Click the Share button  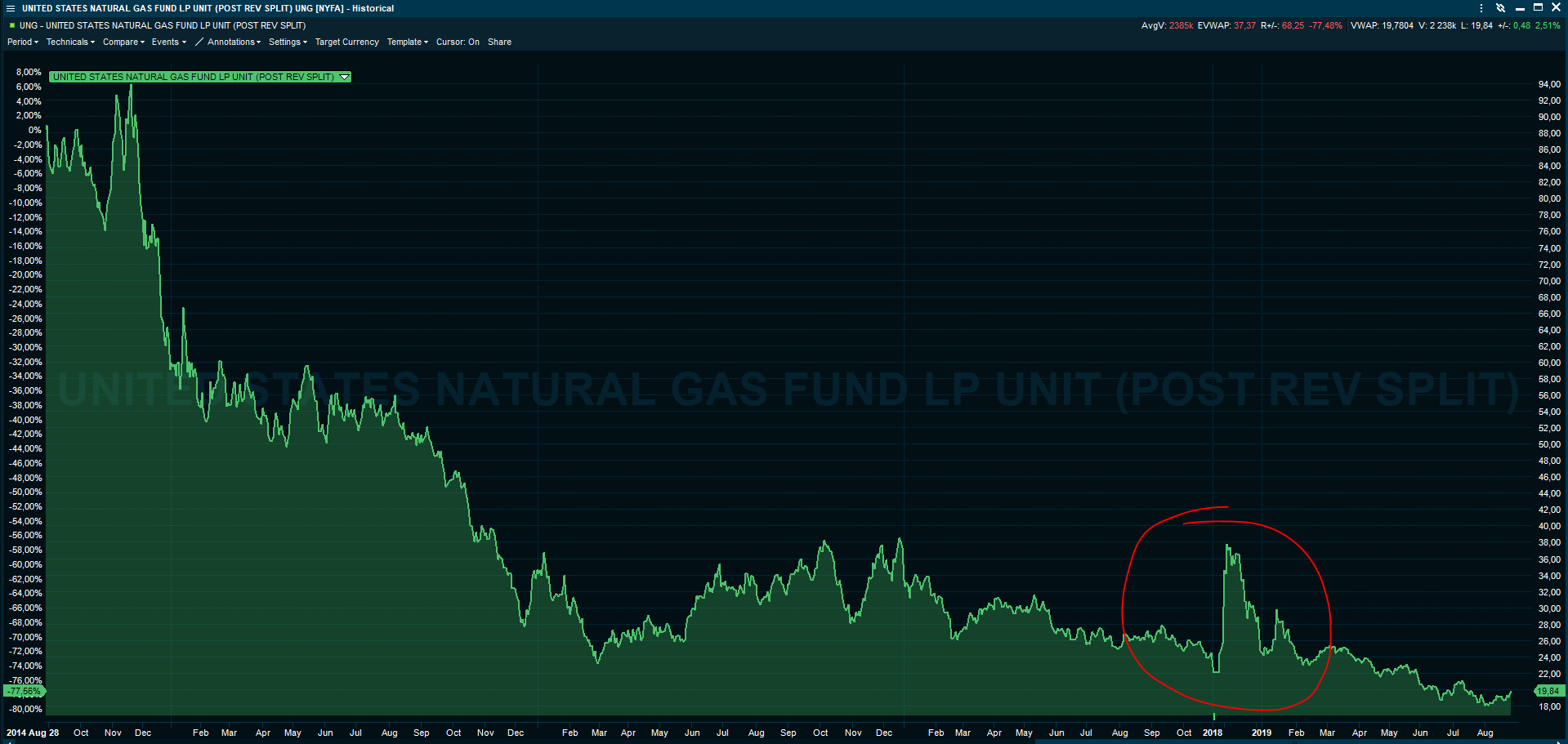click(499, 42)
